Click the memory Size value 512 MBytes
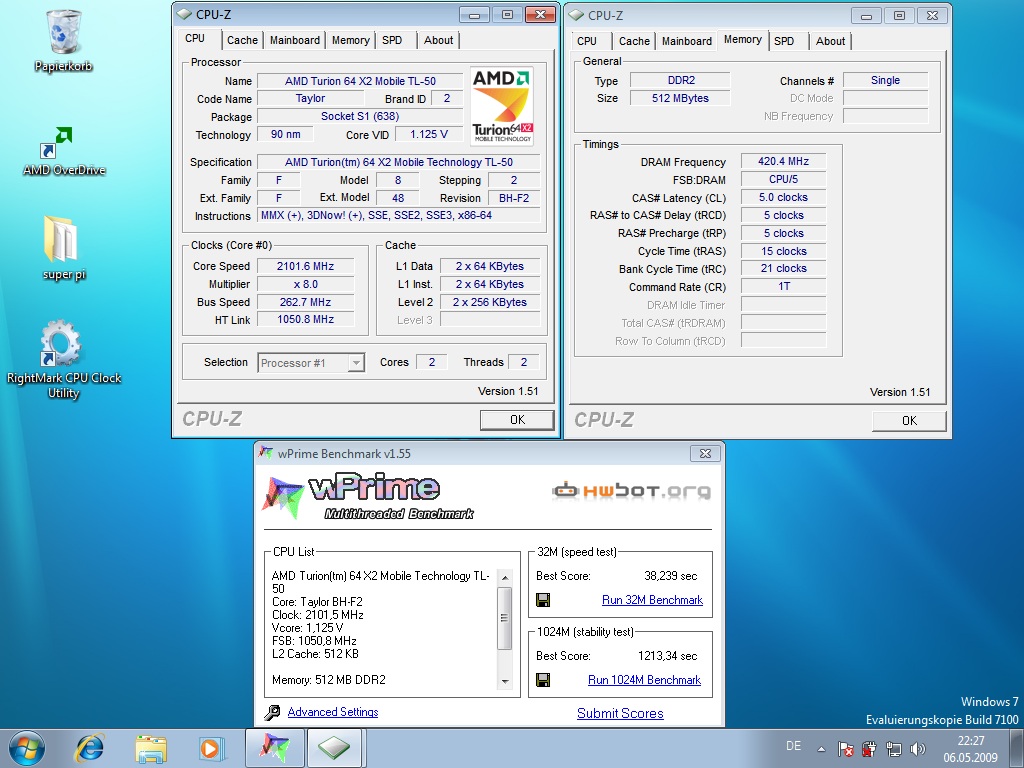1024x768 pixels. tap(680, 98)
